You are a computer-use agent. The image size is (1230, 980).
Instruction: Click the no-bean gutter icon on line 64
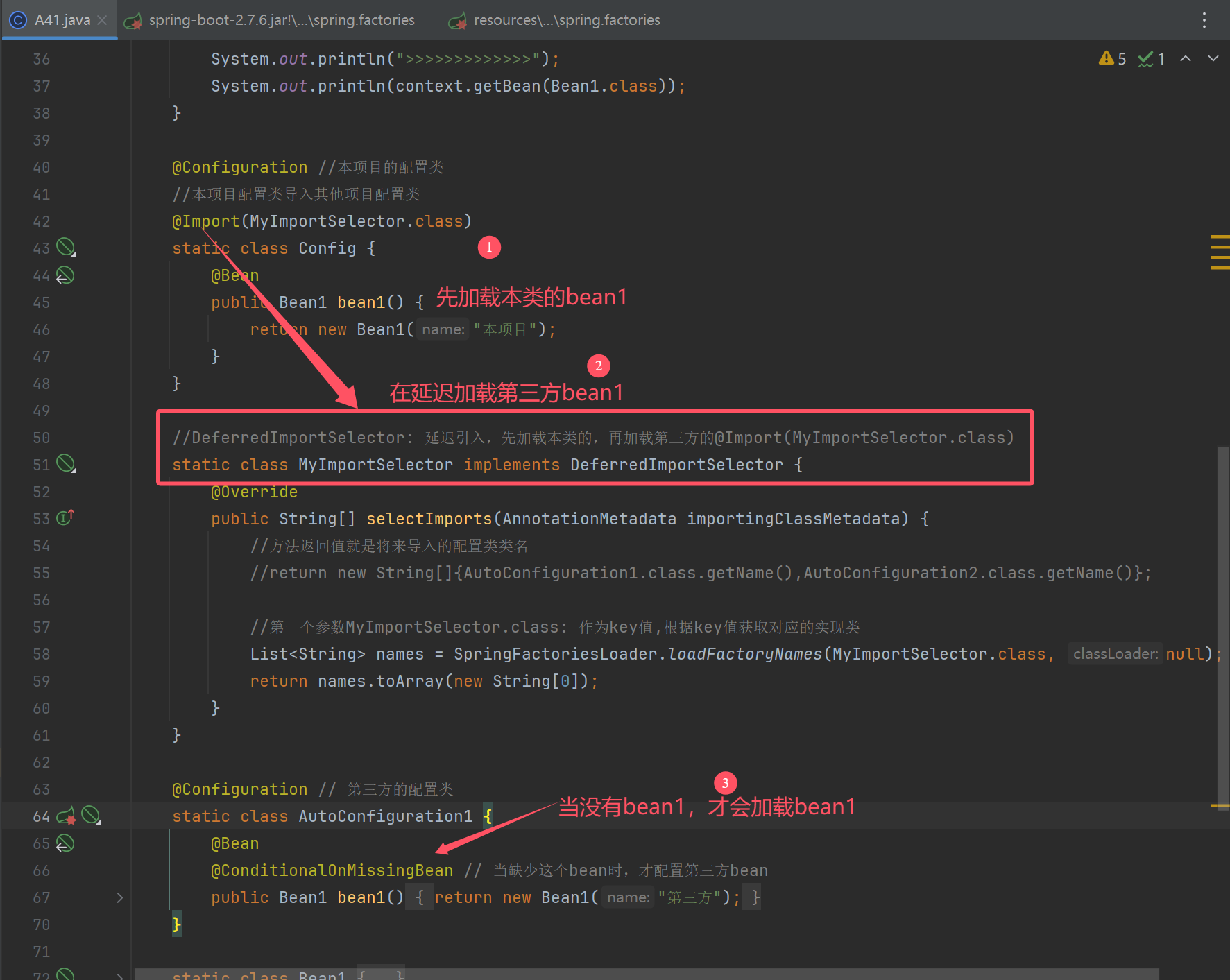tap(91, 816)
